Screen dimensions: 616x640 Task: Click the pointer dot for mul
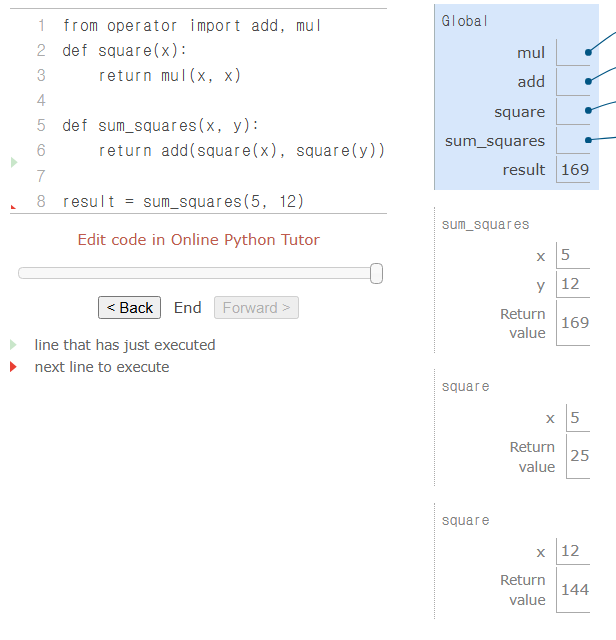(588, 52)
